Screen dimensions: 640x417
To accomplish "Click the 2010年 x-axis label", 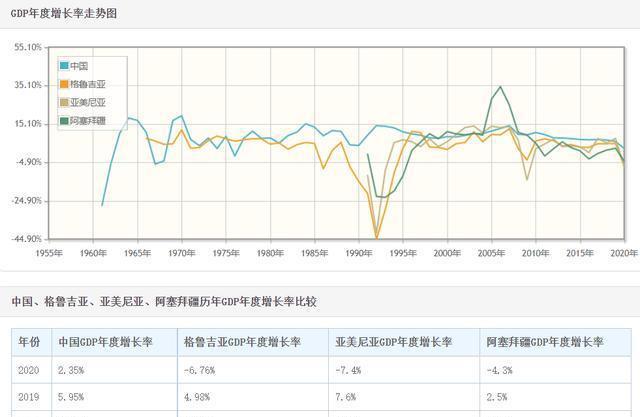I will pyautogui.click(x=536, y=253).
